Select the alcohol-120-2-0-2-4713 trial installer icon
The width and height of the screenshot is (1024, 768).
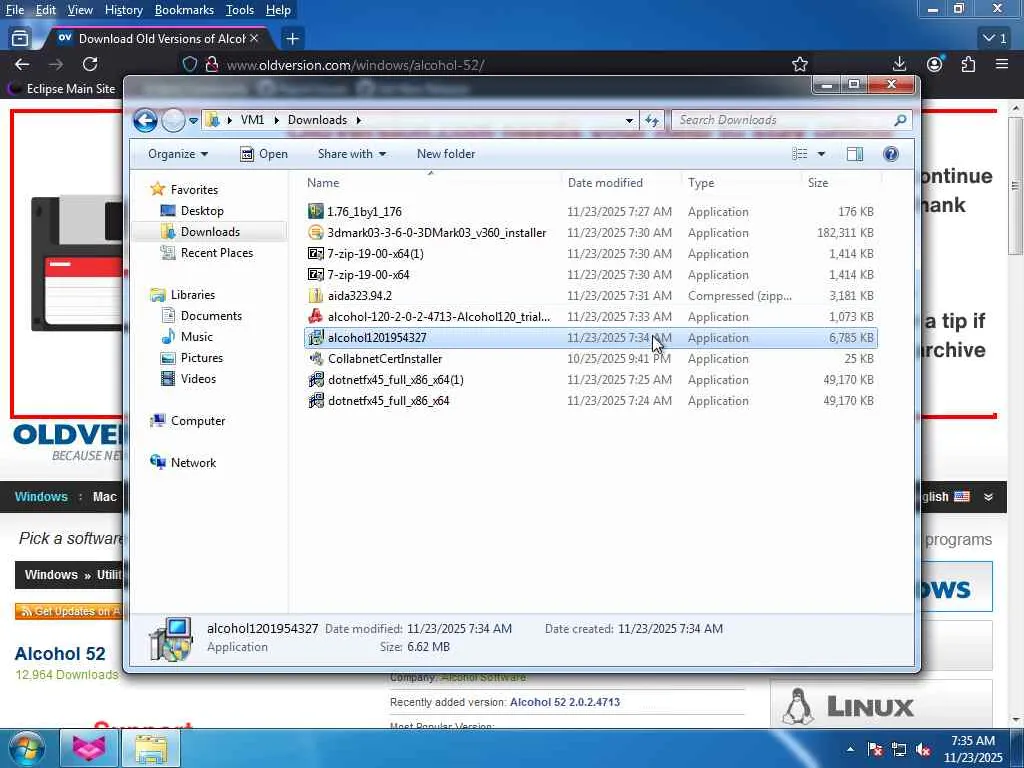[315, 317]
